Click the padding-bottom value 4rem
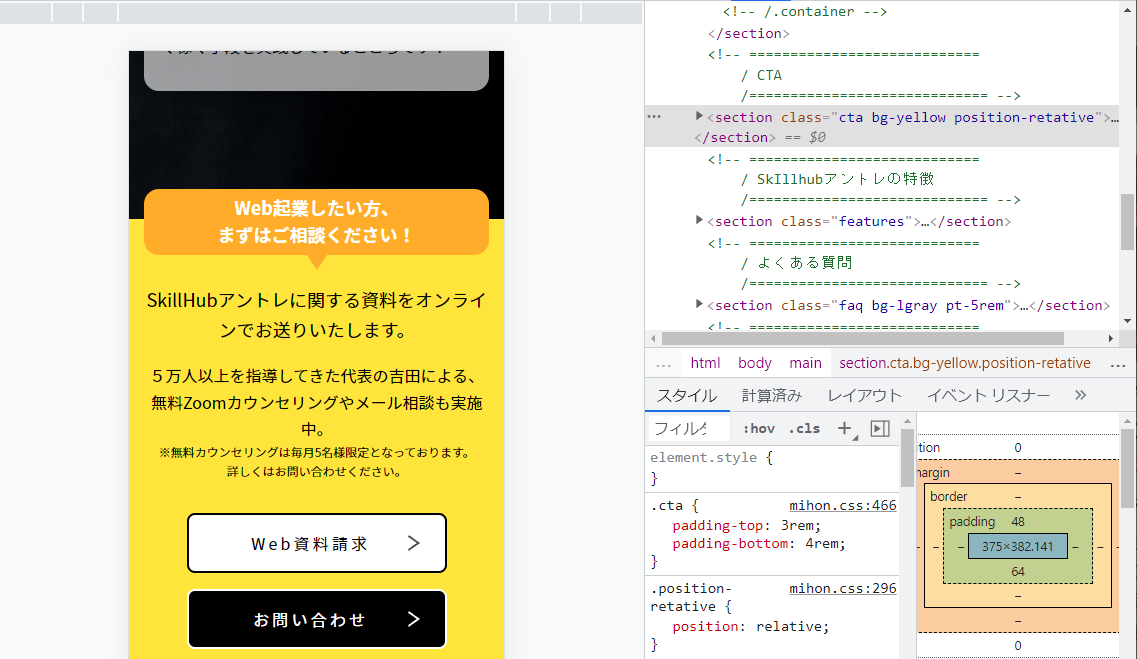Viewport: 1137px width, 659px height. click(x=822, y=544)
